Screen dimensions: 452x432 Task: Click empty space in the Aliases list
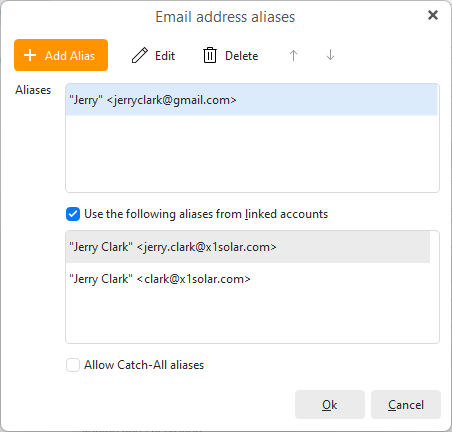[x=252, y=153]
